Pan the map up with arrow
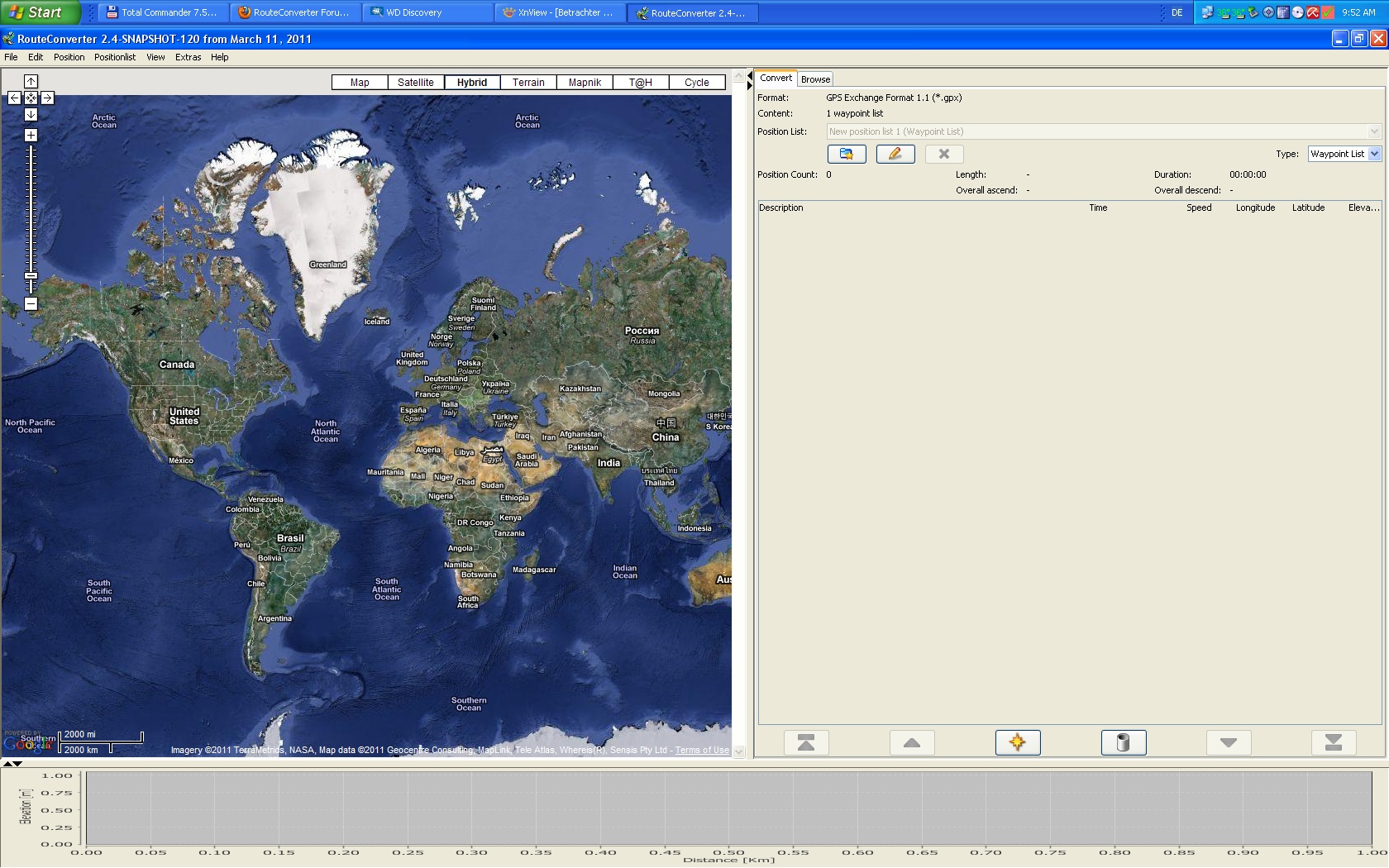1389x868 pixels. click(x=31, y=81)
